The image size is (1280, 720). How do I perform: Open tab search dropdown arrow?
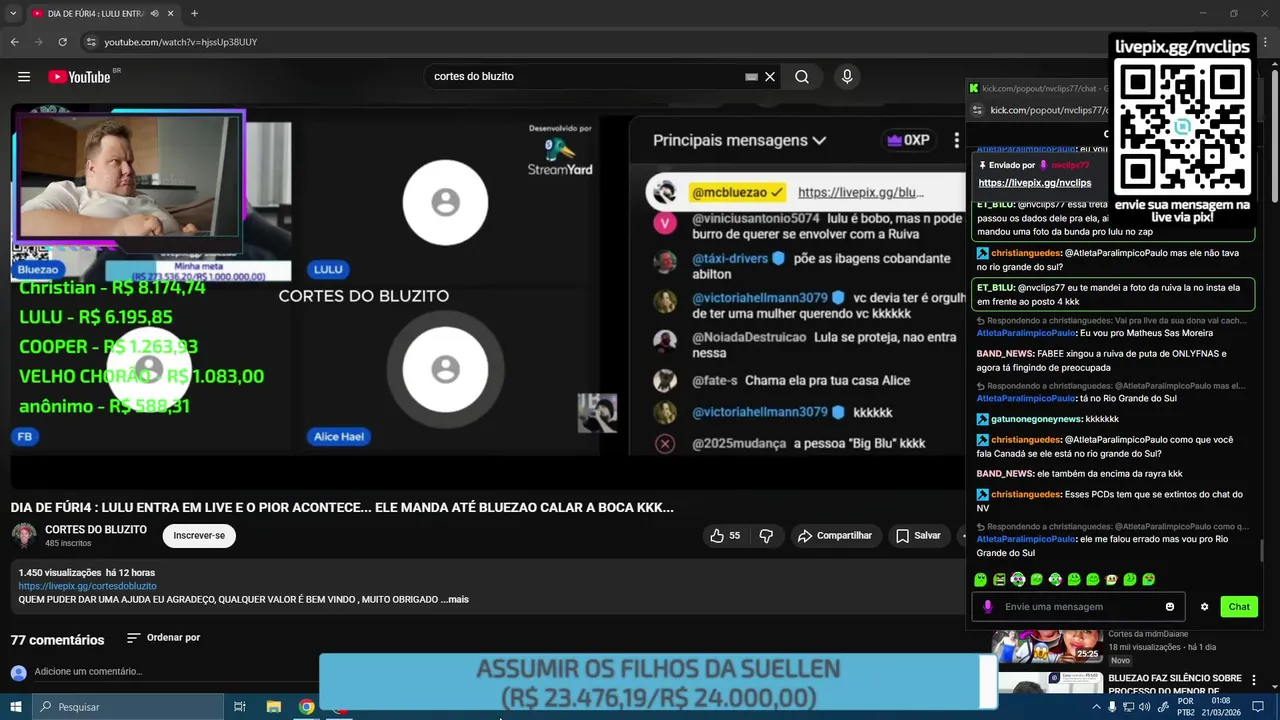click(x=13, y=14)
